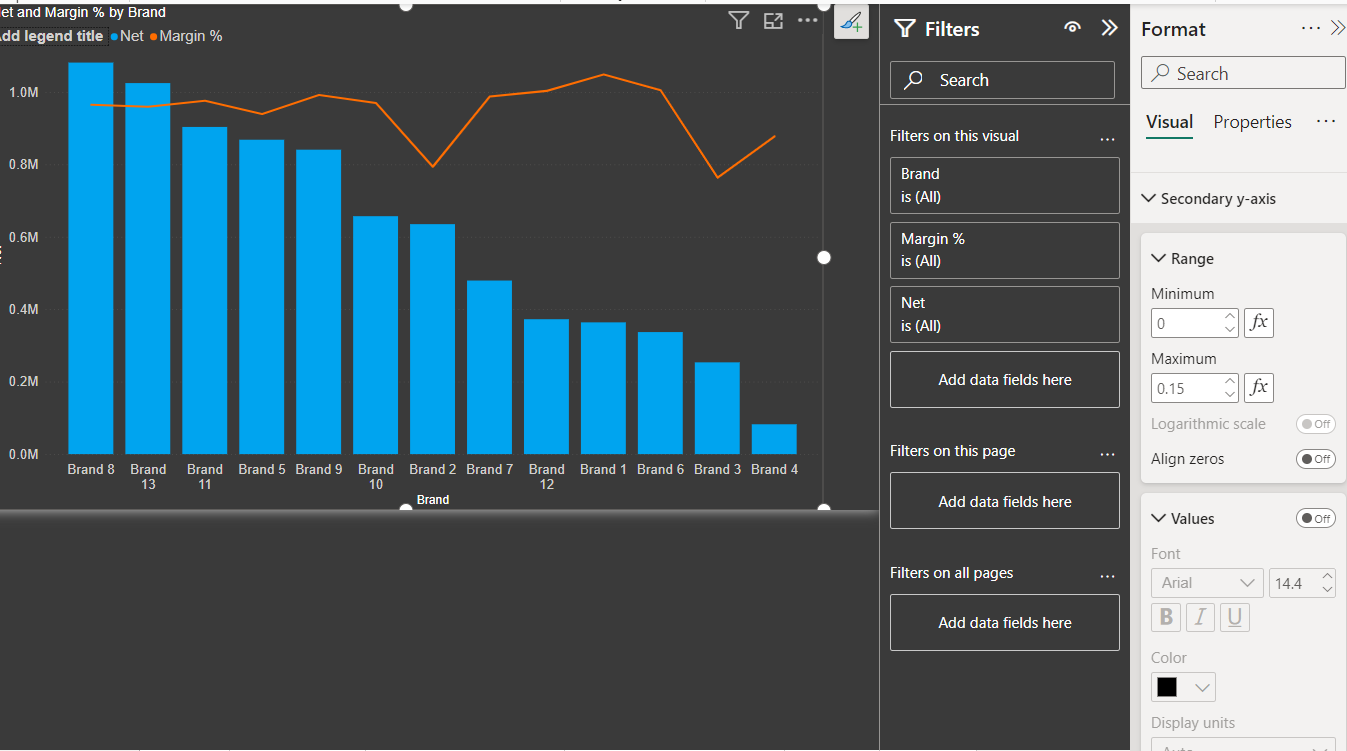Click ellipsis next to Filters on all pages

coord(1107,576)
